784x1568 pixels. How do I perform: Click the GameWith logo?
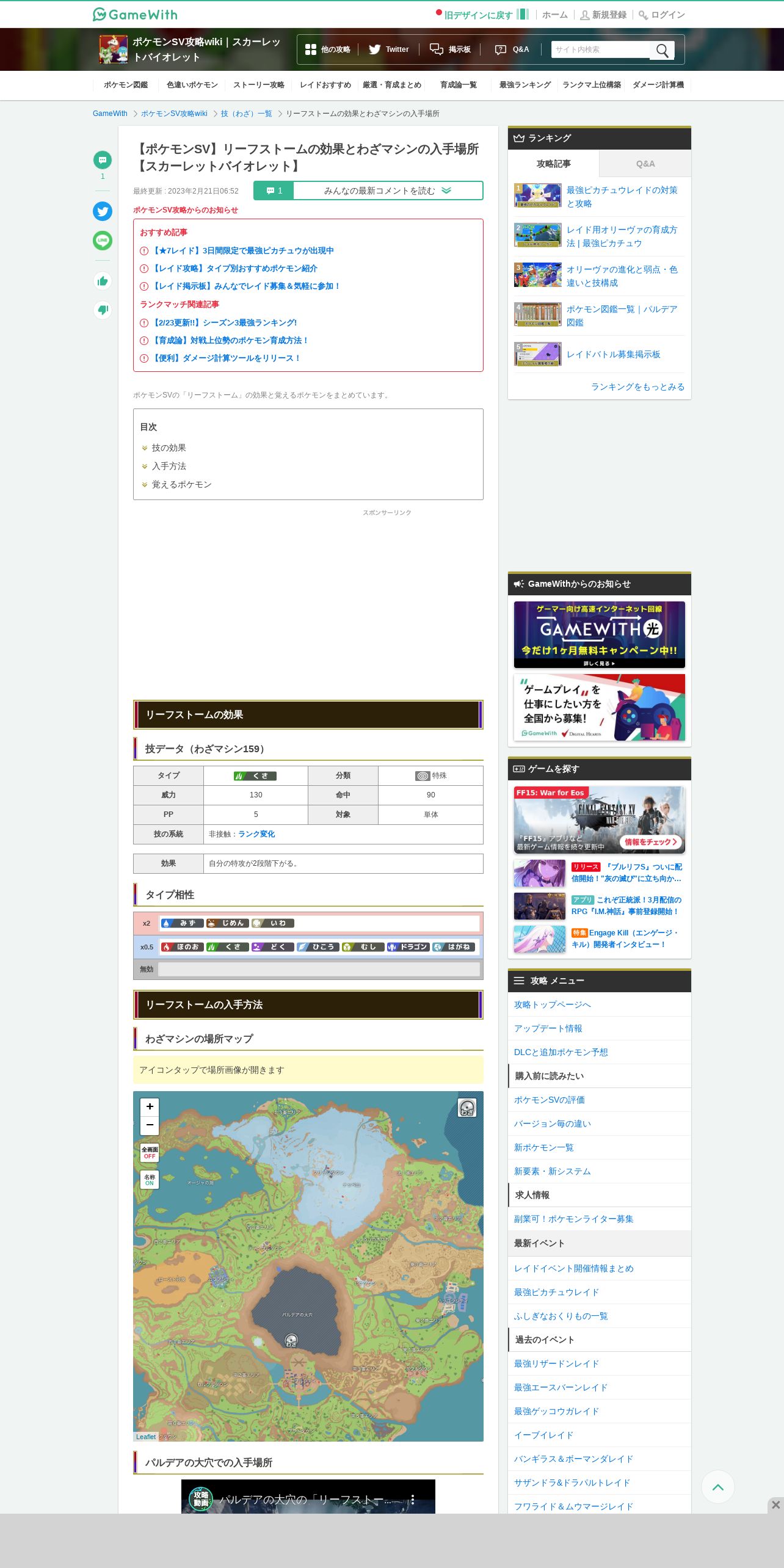135,14
